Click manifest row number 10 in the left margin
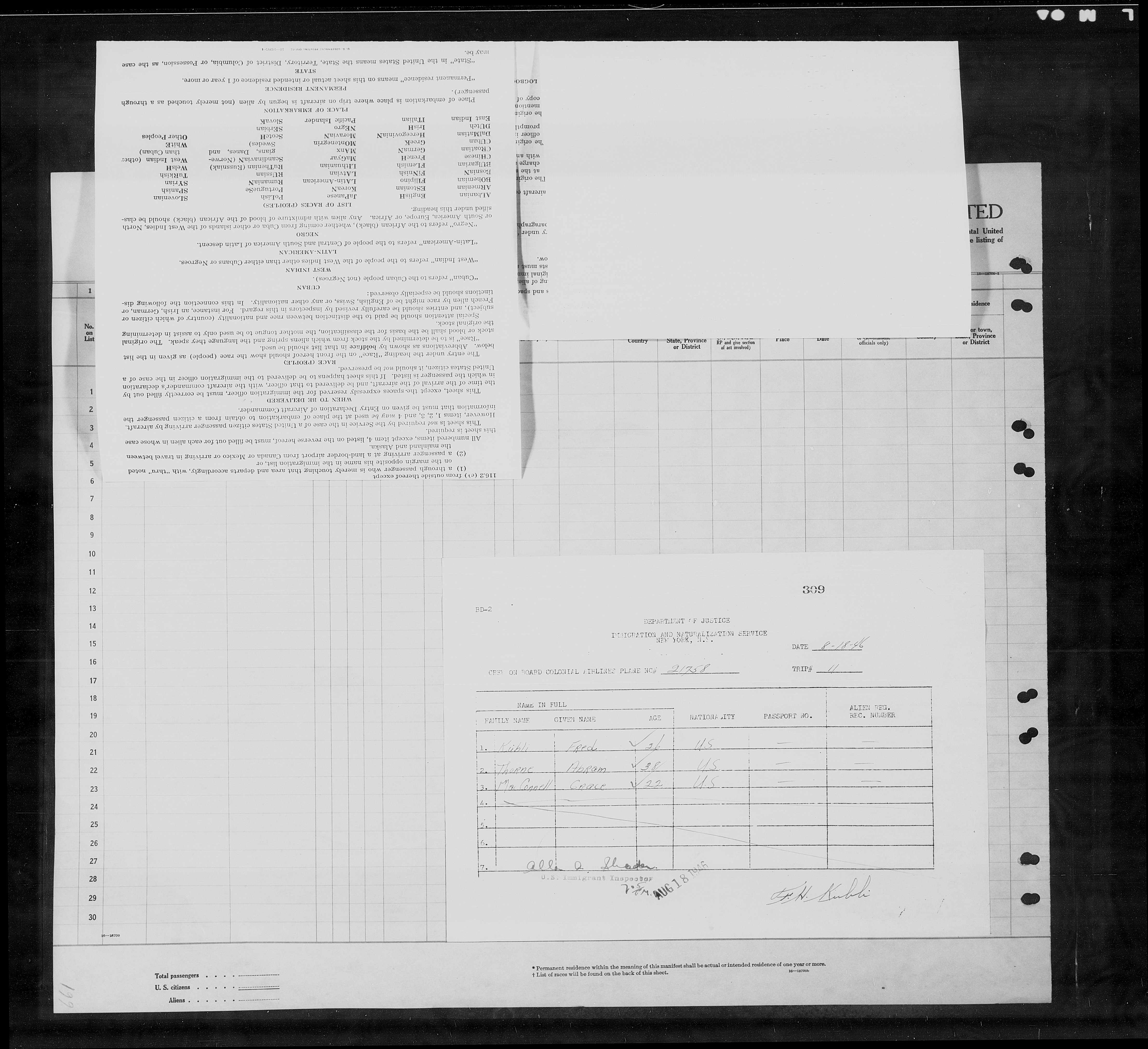1148x1049 pixels. coord(91,554)
